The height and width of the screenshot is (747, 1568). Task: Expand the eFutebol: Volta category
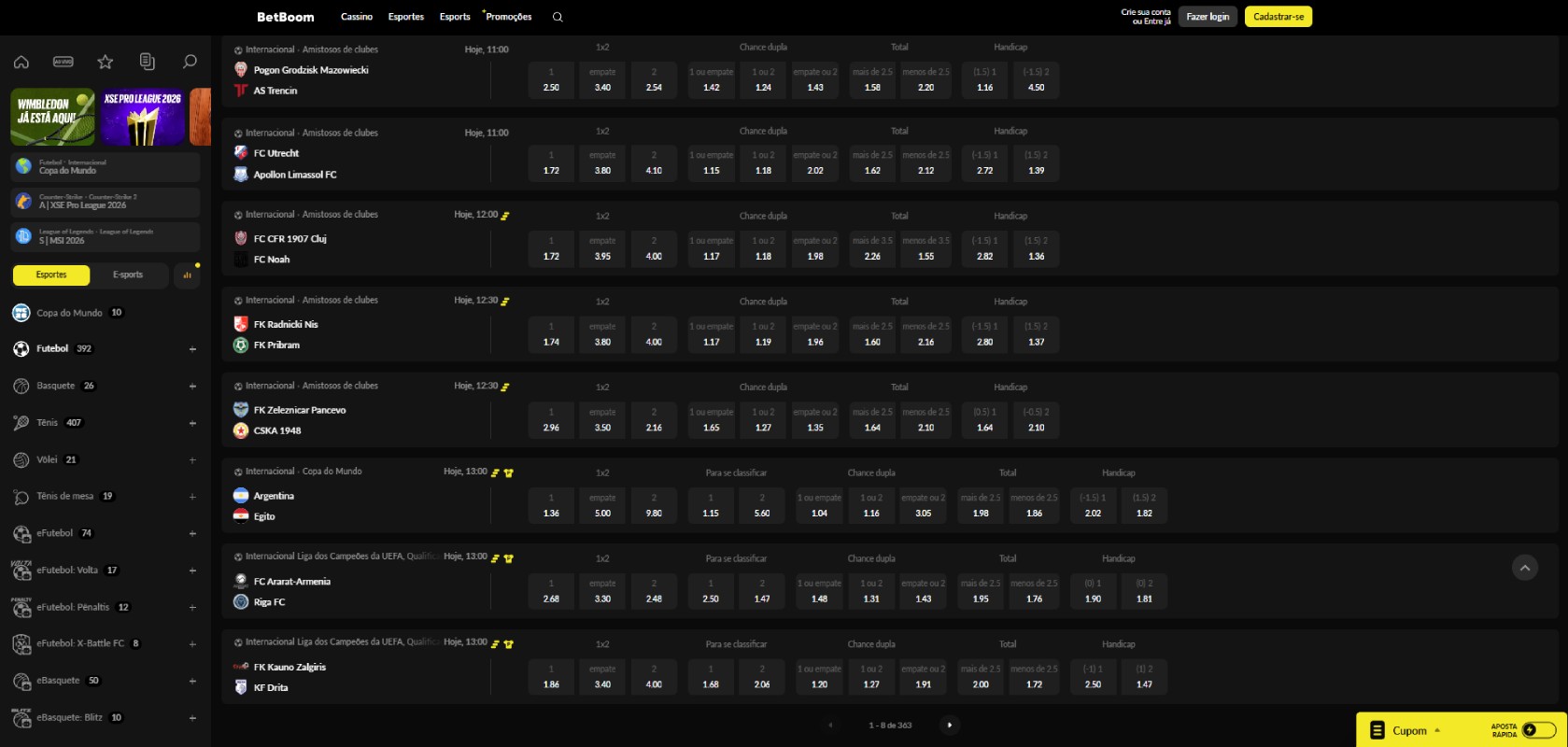192,571
